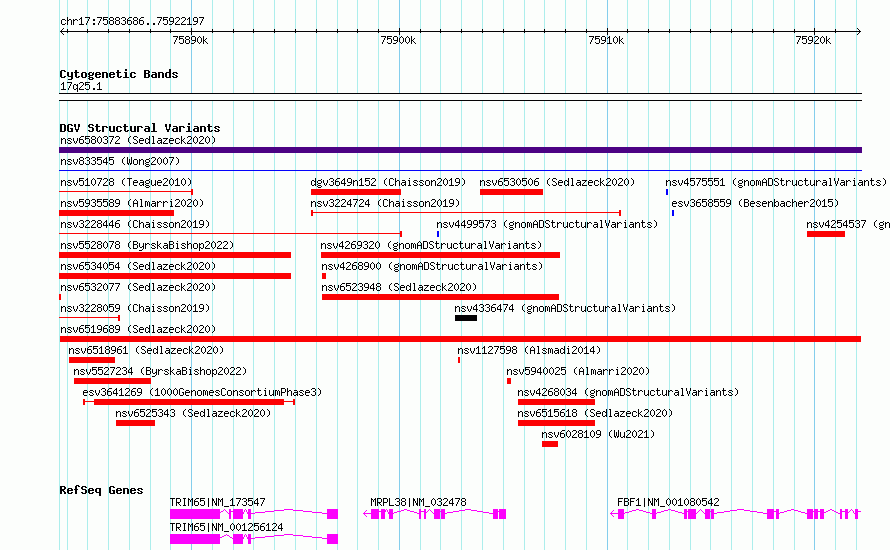Click the 75890k ruler tick label
890x550 pixels.
coord(190,40)
